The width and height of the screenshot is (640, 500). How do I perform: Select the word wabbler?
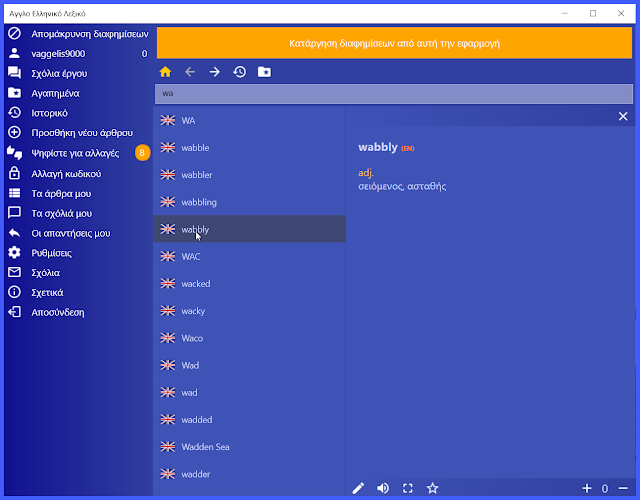point(249,175)
